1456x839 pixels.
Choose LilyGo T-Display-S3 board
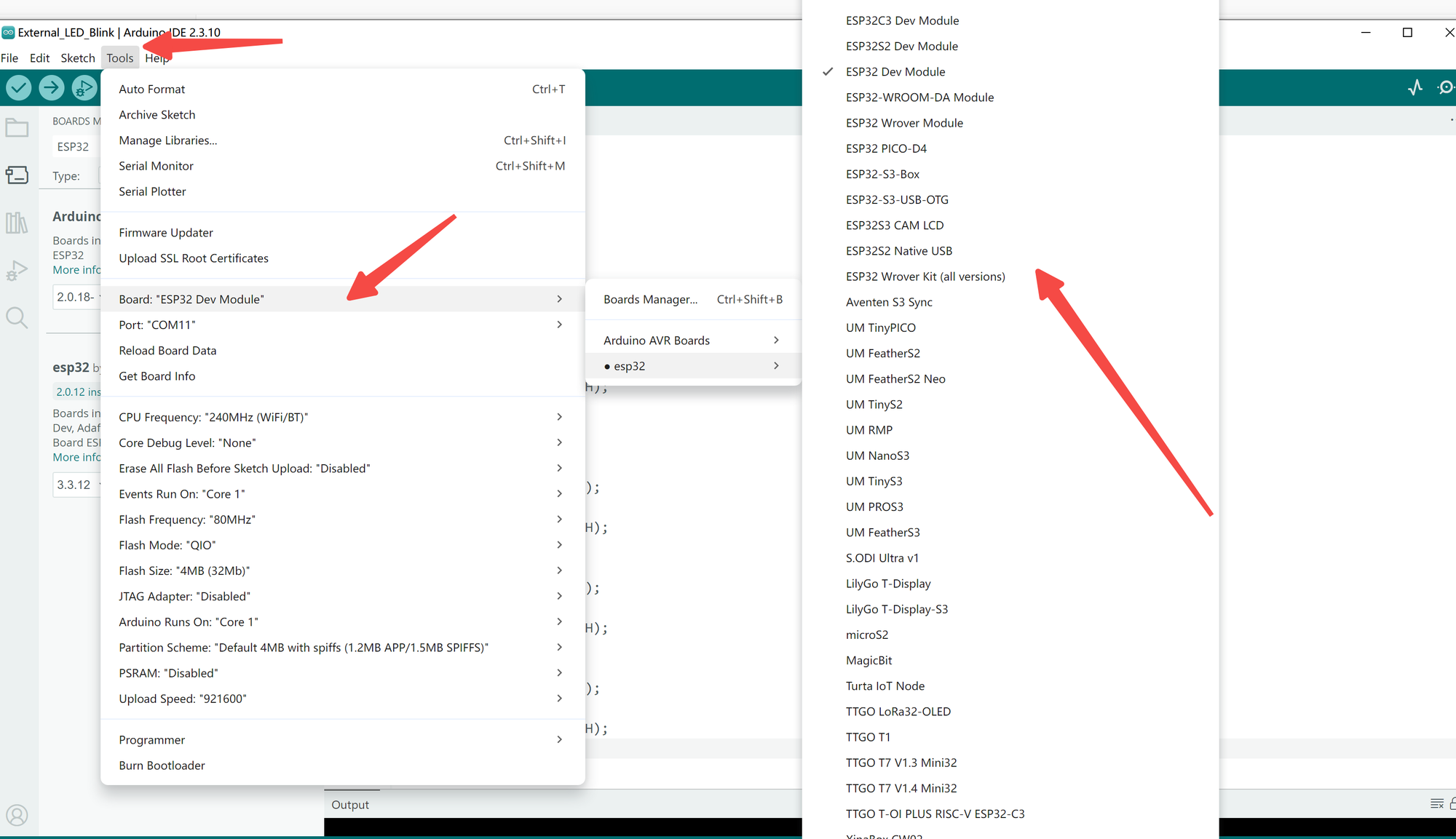pos(1010,609)
